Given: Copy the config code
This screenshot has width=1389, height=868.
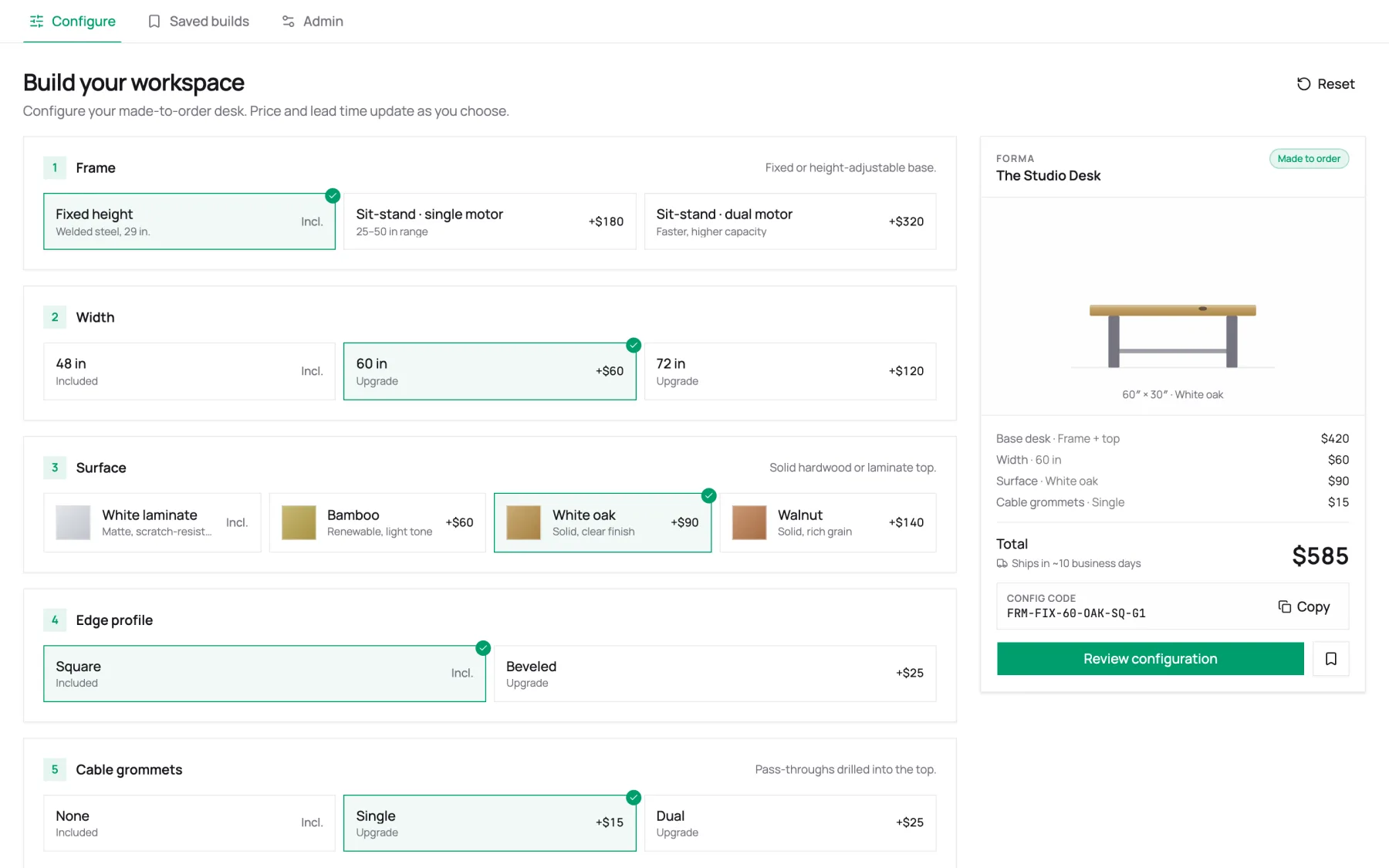Looking at the screenshot, I should [1304, 606].
